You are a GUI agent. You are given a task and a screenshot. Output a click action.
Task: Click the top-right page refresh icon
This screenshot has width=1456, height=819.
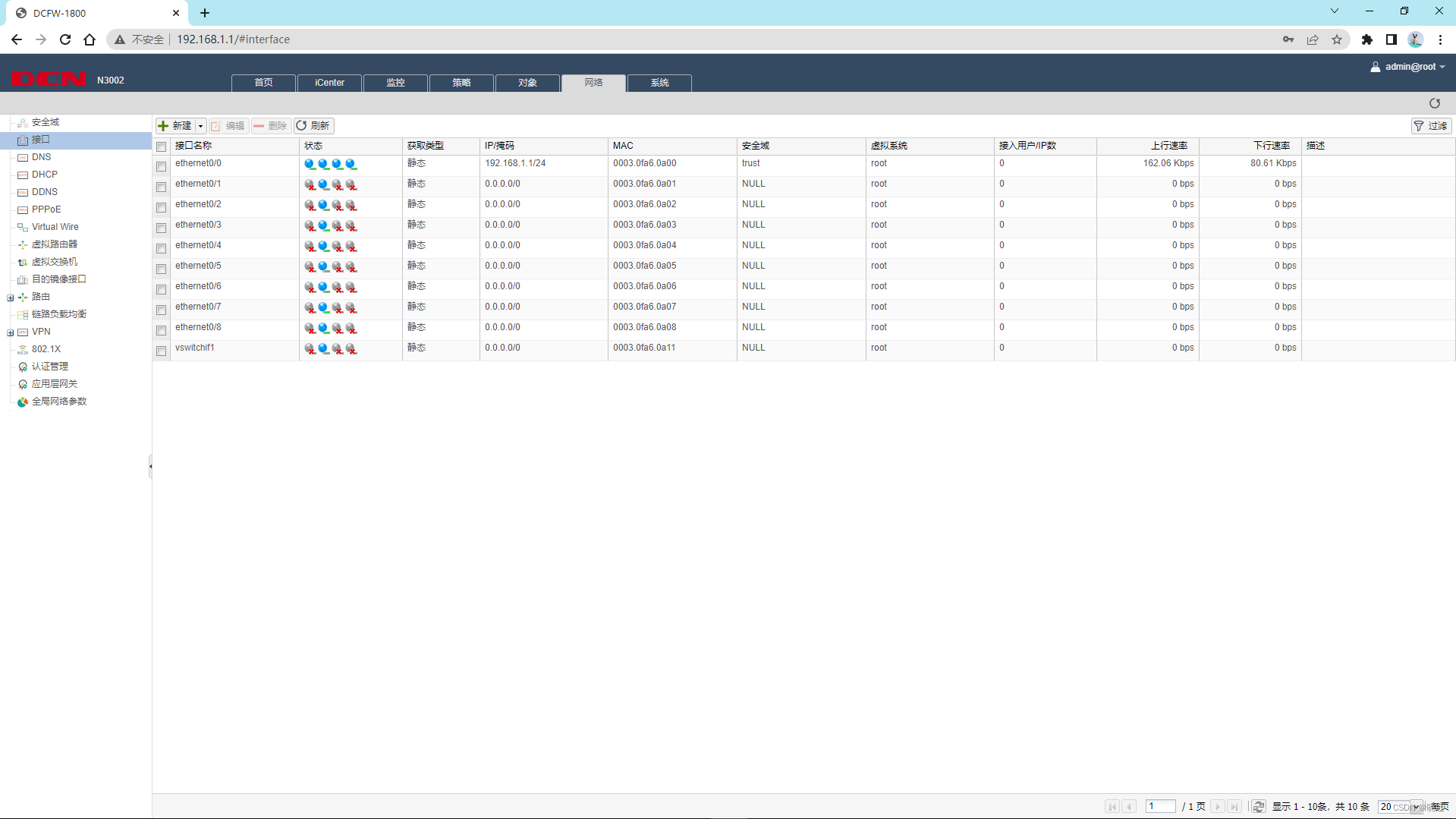pos(1434,103)
